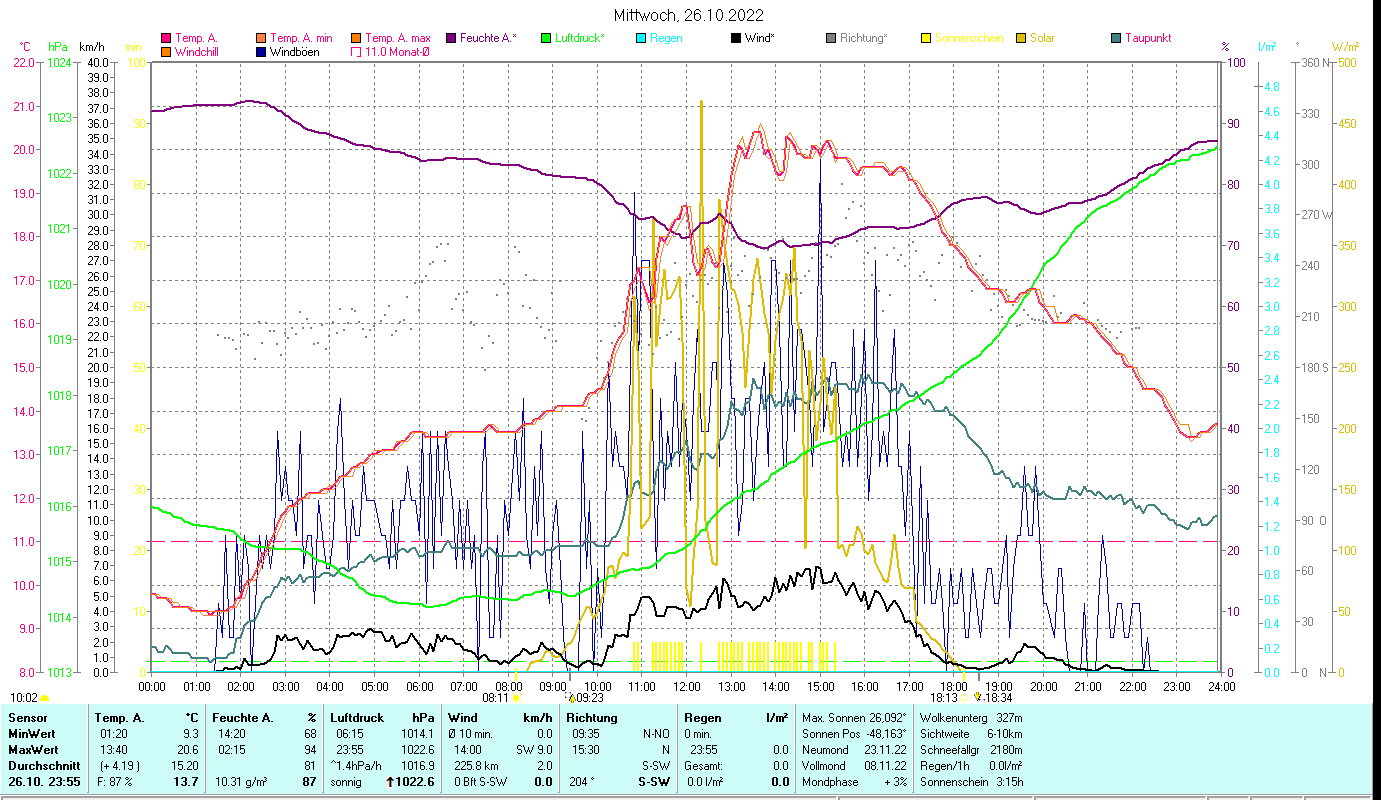Click the Feuchte A.* legend label
1381x800 pixels.
(488, 38)
